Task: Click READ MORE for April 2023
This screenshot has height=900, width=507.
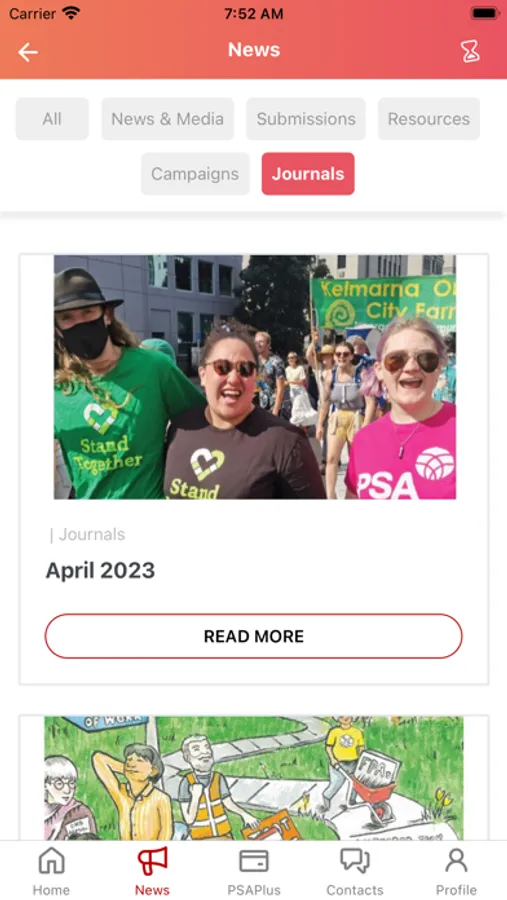Action: tap(254, 636)
